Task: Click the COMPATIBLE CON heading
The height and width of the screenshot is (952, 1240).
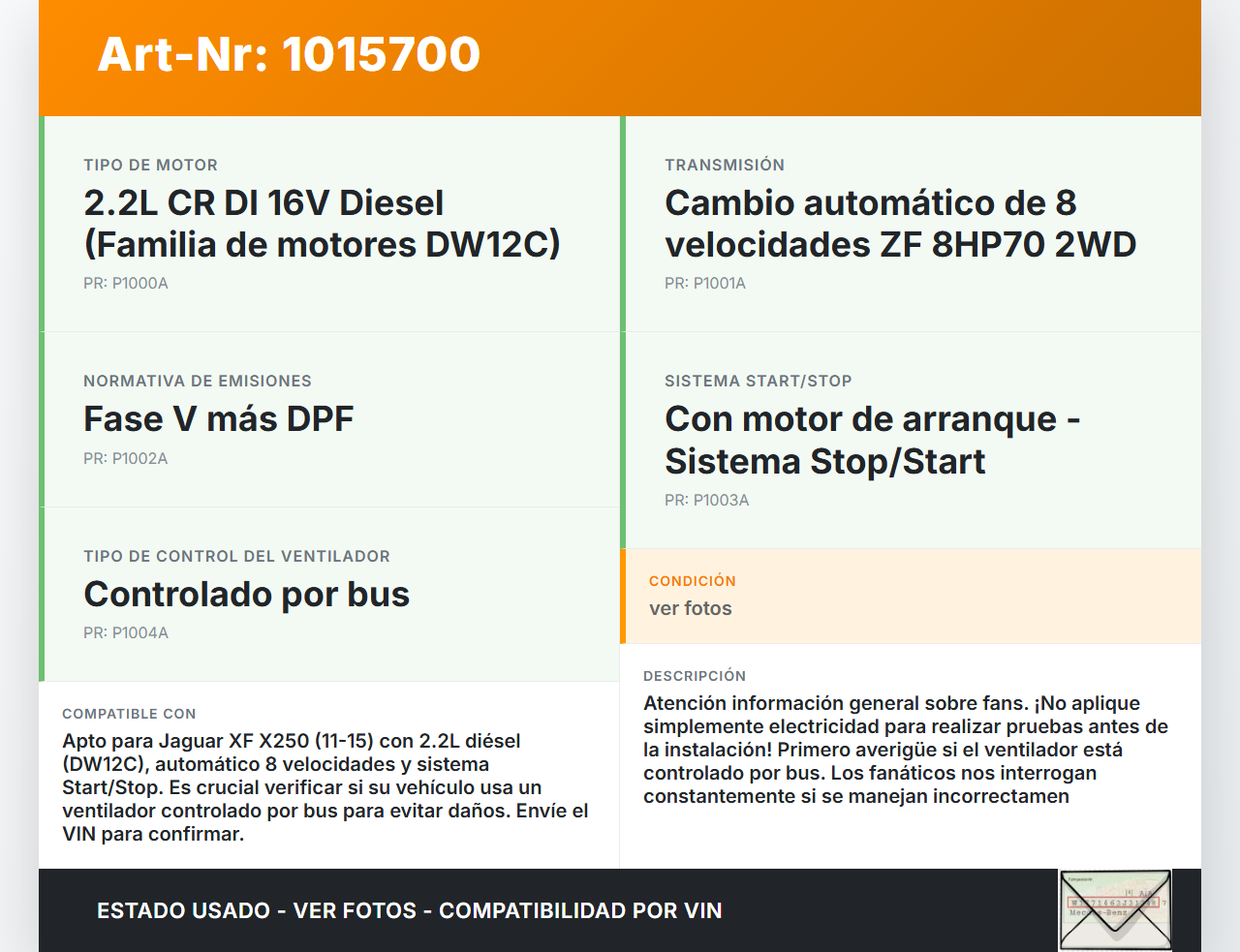Action: point(129,714)
